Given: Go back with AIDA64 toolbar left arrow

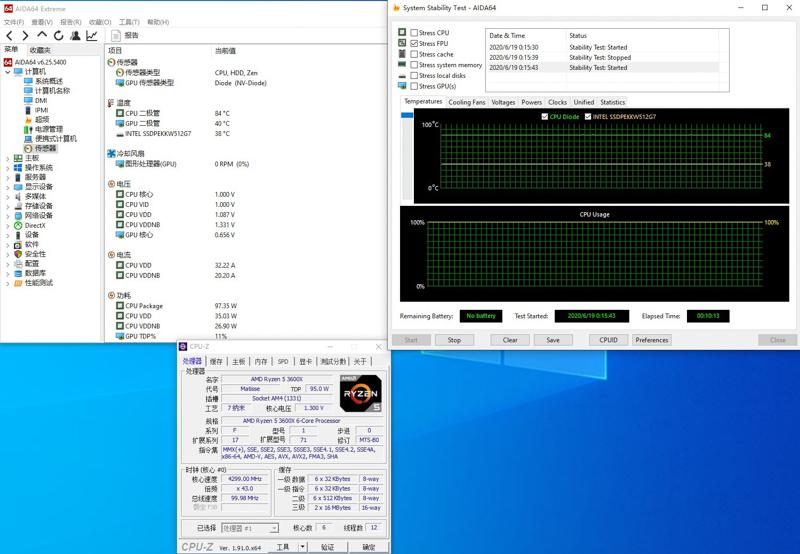Looking at the screenshot, I should [9, 35].
